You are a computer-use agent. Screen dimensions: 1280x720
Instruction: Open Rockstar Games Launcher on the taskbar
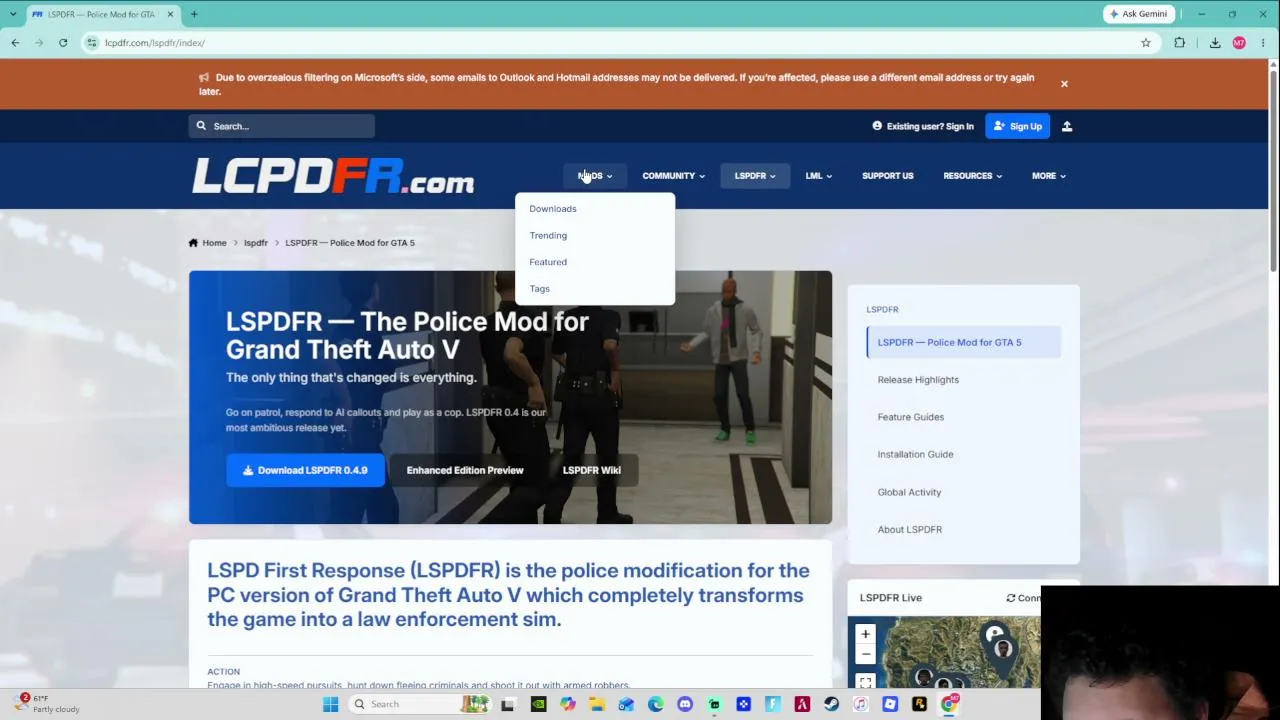(x=919, y=704)
